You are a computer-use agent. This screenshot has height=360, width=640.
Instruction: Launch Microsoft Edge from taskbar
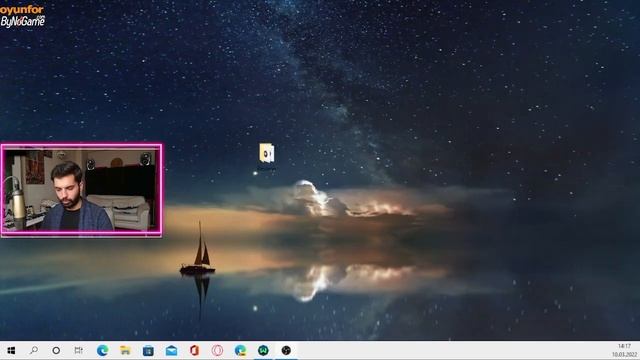(102, 350)
